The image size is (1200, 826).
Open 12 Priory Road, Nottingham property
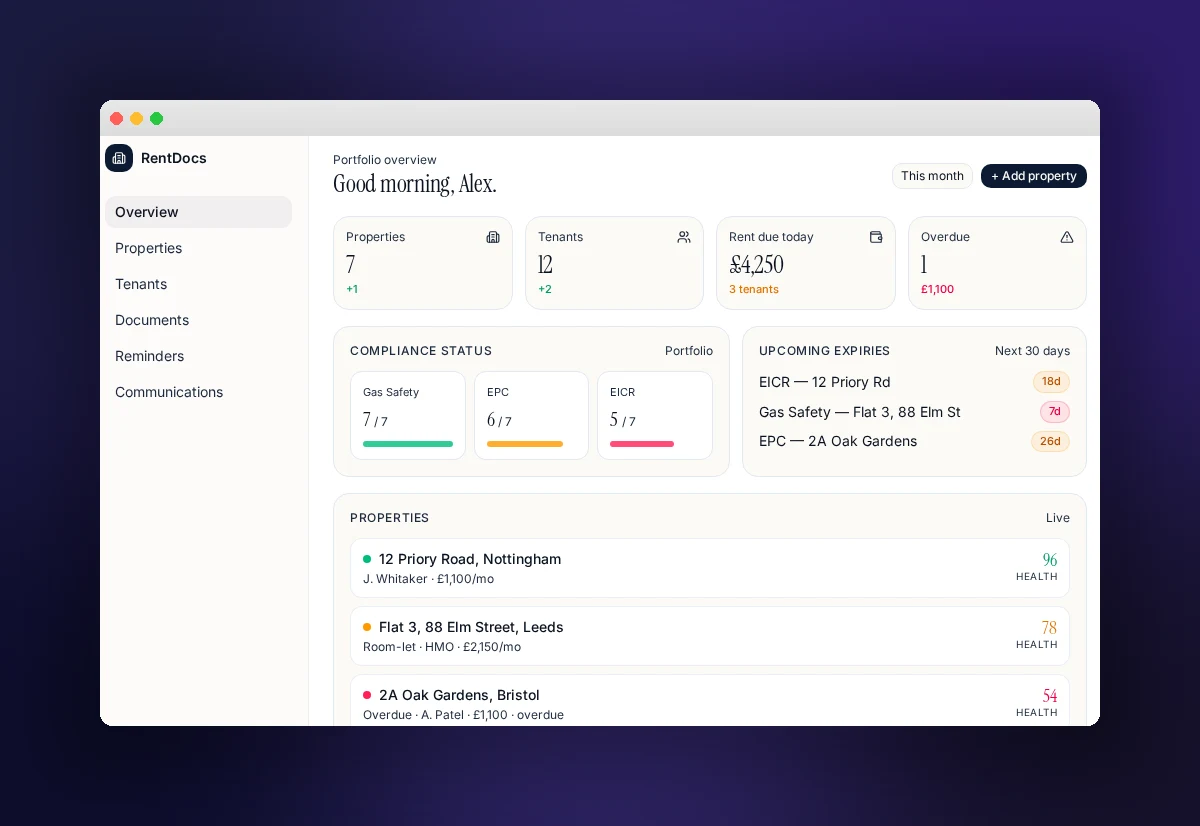tap(710, 568)
